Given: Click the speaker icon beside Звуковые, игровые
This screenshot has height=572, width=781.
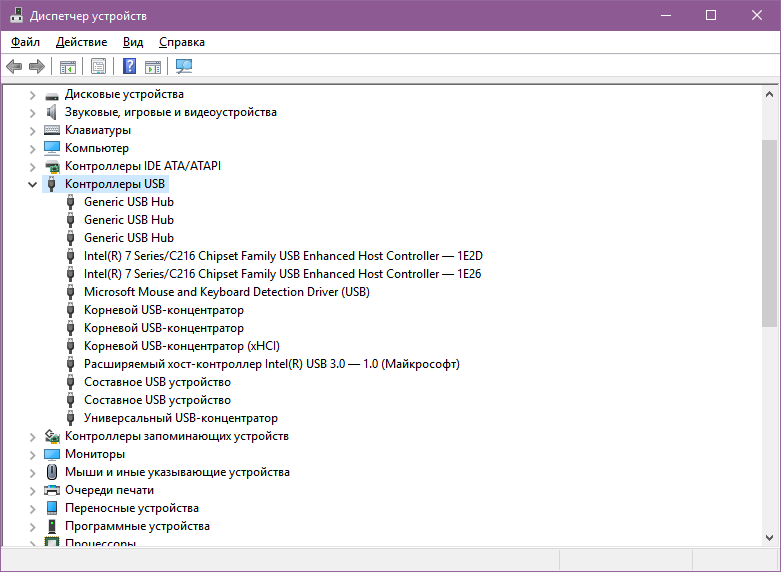Looking at the screenshot, I should point(52,112).
